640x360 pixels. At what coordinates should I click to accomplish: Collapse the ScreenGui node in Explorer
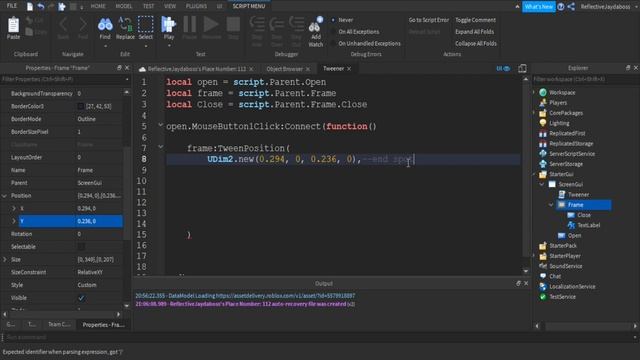click(542, 184)
